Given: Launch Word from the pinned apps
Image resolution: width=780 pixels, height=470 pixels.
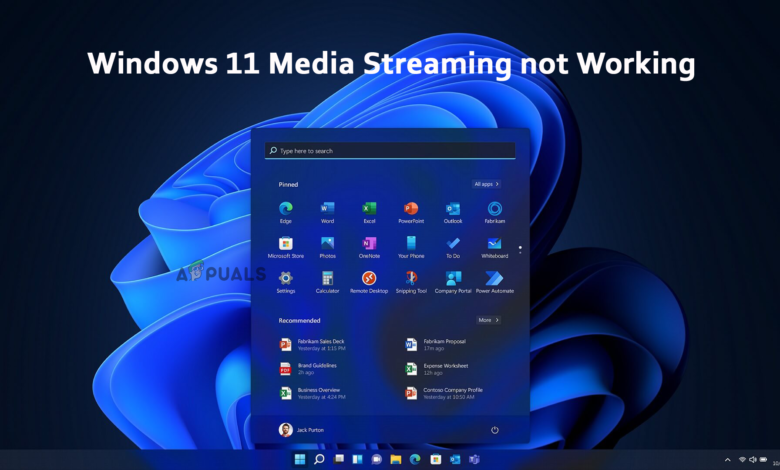Looking at the screenshot, I should pyautogui.click(x=327, y=212).
